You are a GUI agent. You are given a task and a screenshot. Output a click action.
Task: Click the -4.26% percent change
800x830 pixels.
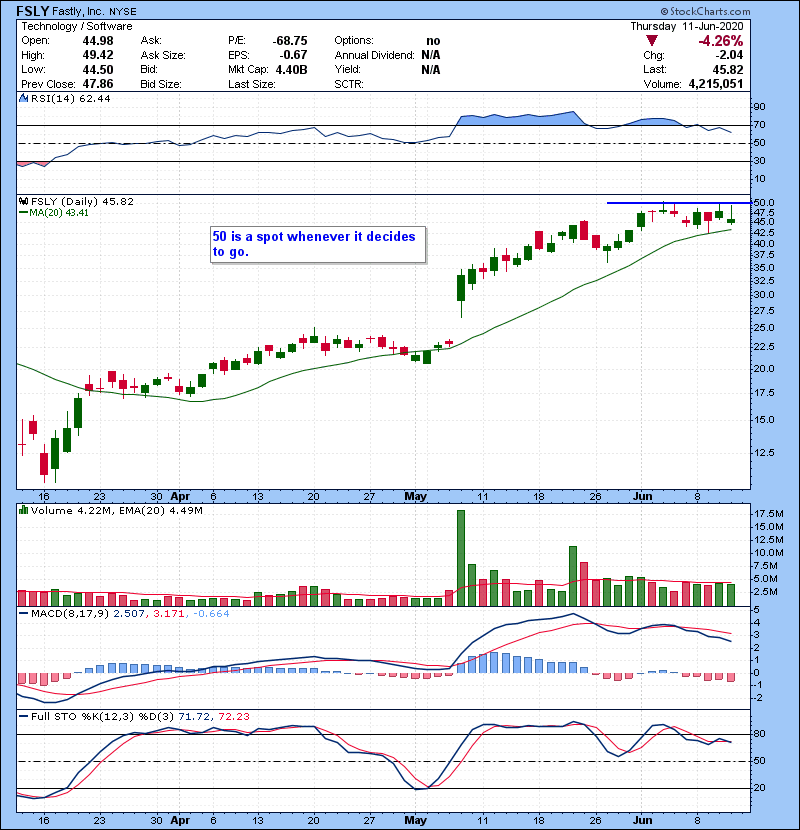pos(721,41)
